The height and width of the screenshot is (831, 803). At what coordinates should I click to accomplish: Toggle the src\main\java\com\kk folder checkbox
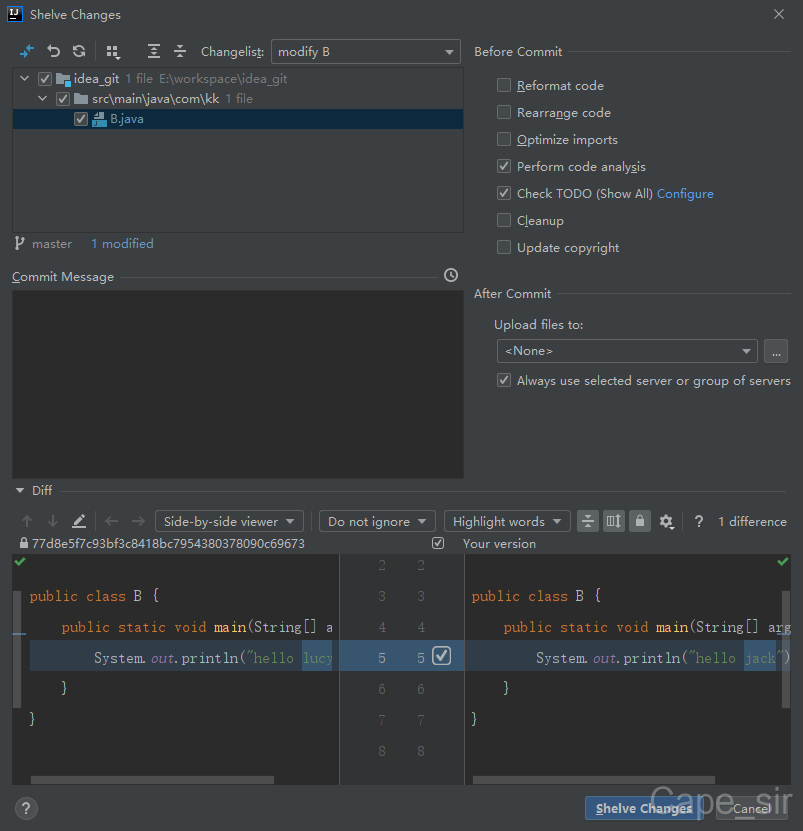pyautogui.click(x=63, y=99)
